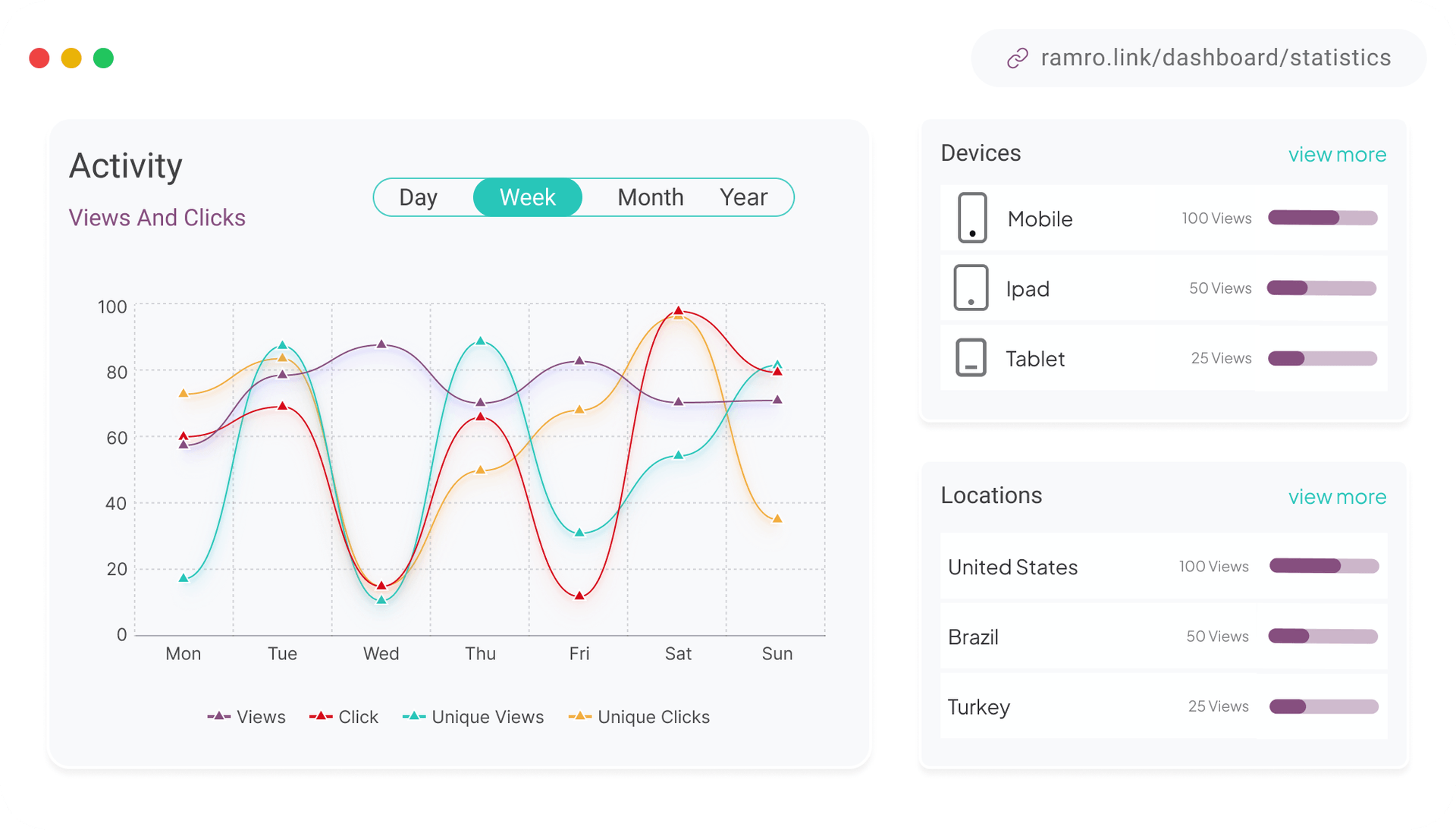The width and height of the screenshot is (1456, 830).
Task: Click the Ipad device icon
Action: coord(971,288)
